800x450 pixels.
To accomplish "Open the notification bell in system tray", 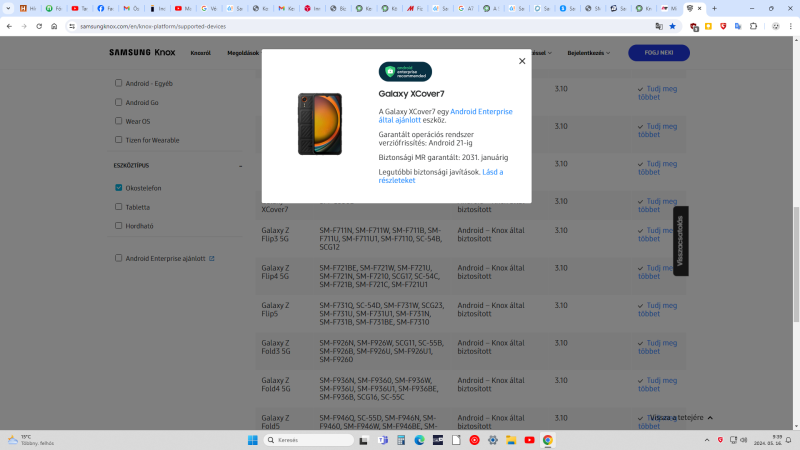I will pos(788,440).
